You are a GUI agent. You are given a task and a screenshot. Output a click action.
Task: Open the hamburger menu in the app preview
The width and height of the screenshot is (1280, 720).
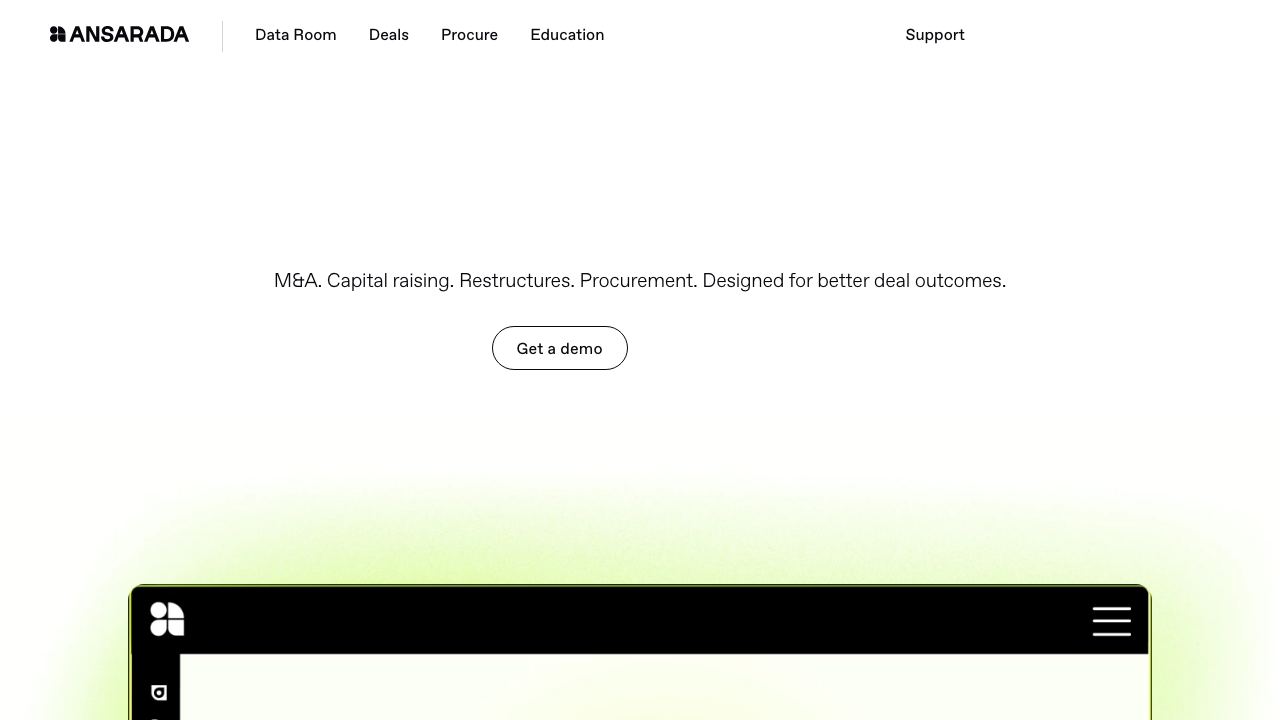1112,621
